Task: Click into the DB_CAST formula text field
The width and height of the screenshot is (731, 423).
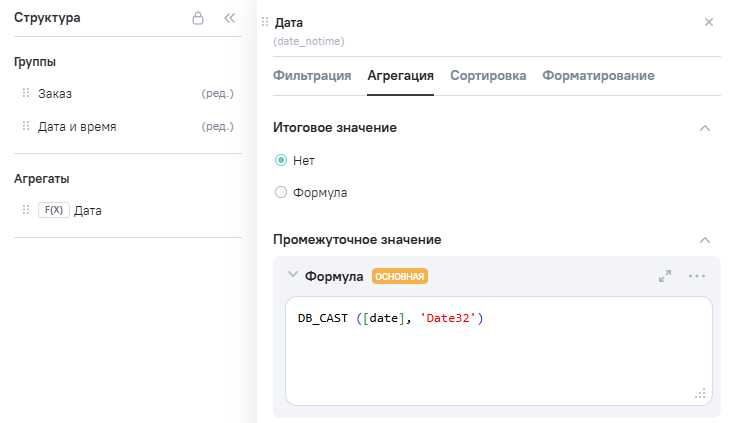Action: tap(497, 350)
